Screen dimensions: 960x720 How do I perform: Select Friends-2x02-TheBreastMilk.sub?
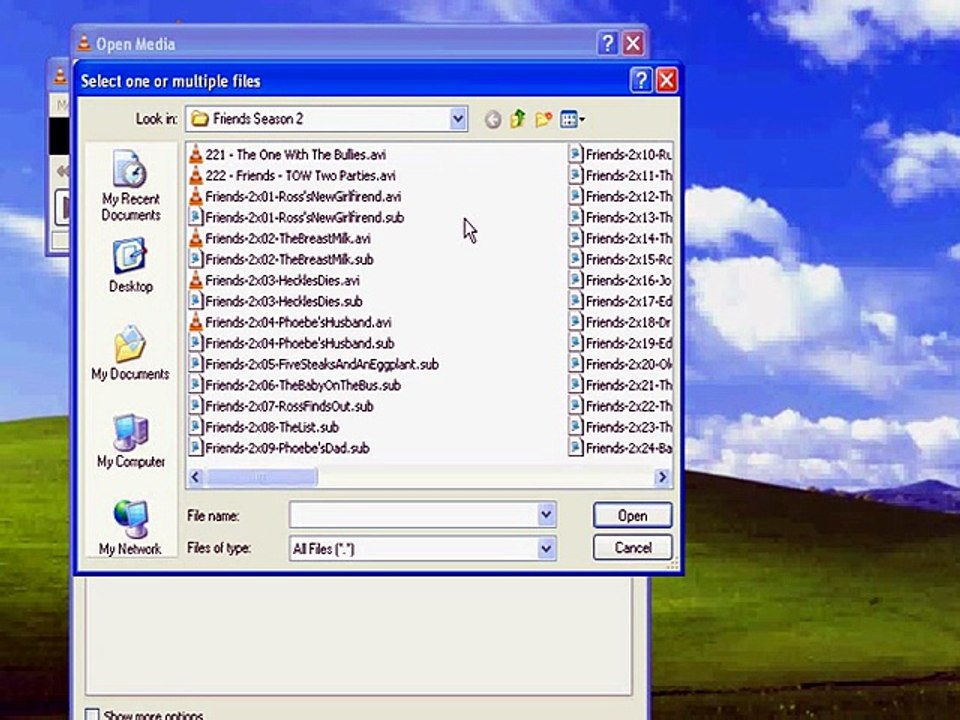[281, 260]
